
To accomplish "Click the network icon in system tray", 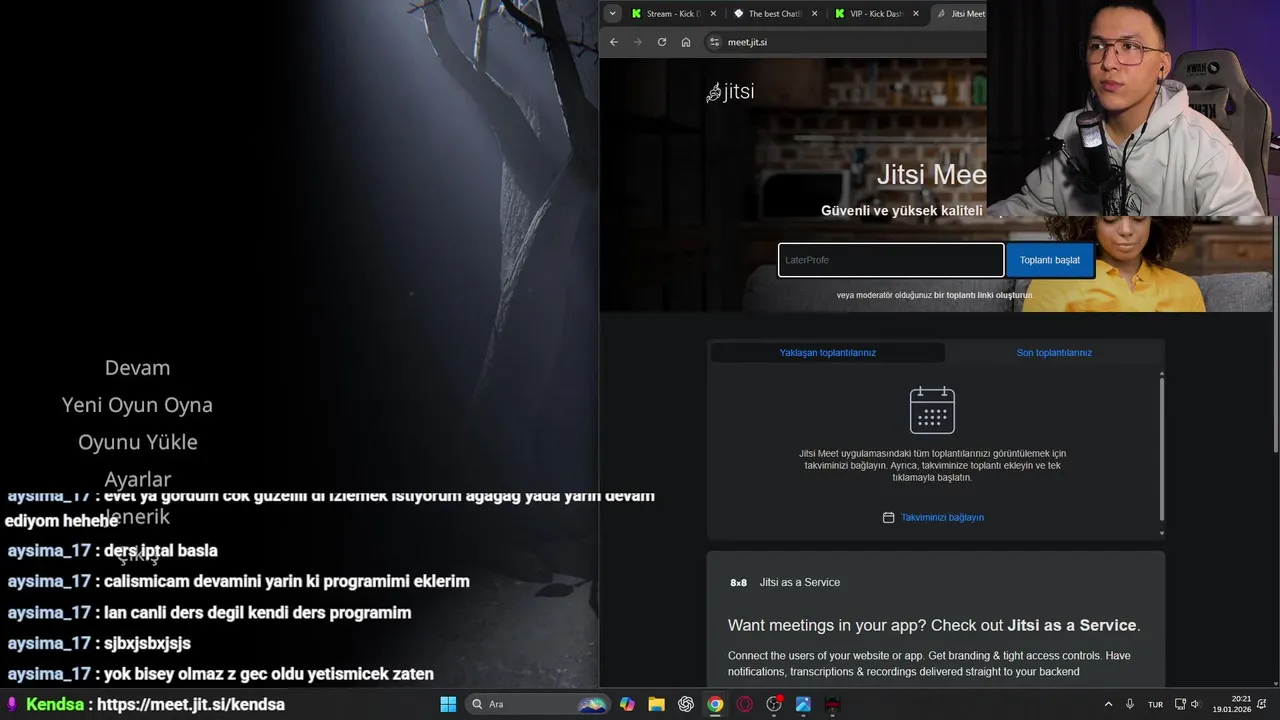I will click(x=1180, y=704).
